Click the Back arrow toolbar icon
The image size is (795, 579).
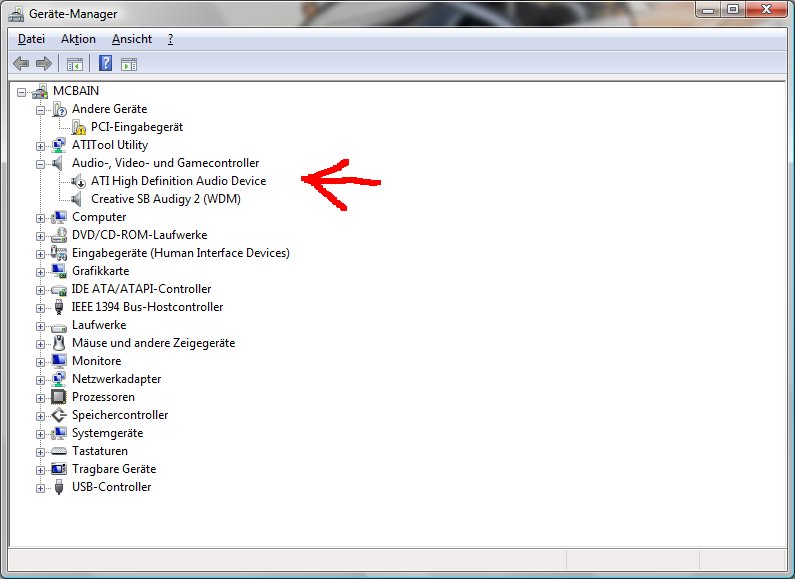21,63
